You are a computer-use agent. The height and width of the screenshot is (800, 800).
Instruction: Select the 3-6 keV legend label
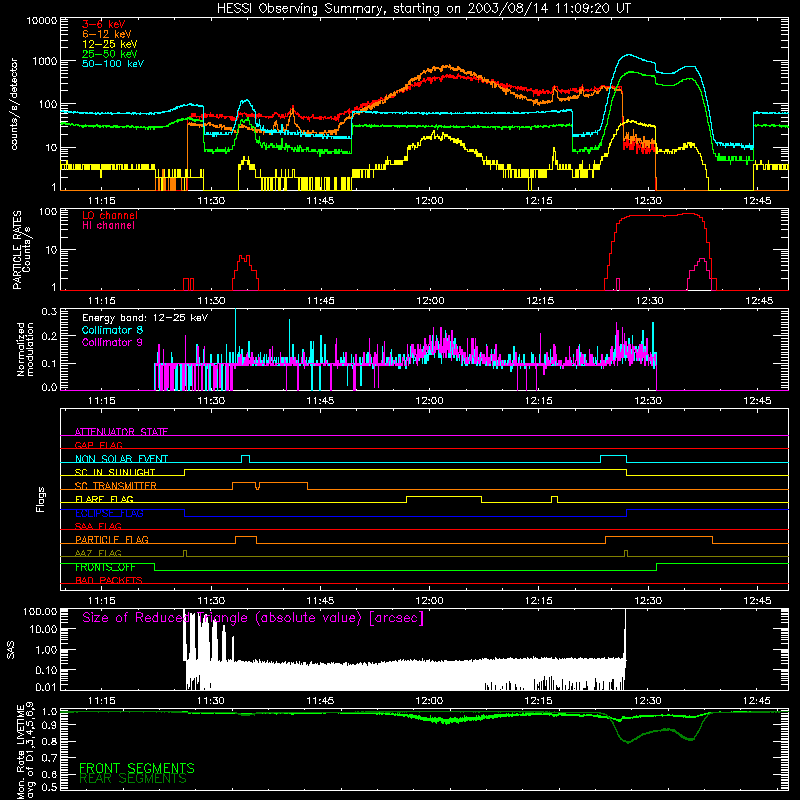tap(103, 24)
